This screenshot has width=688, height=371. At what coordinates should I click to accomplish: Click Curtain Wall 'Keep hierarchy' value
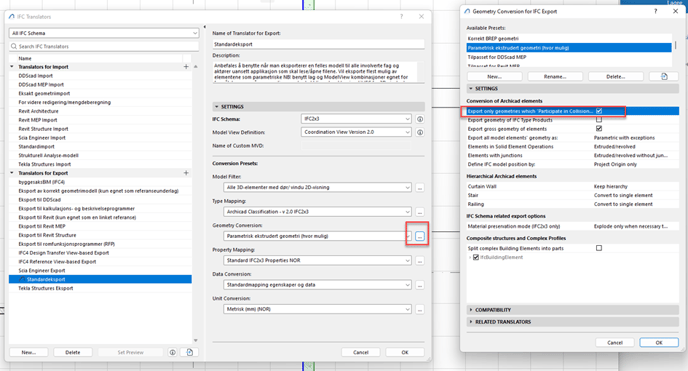611,186
